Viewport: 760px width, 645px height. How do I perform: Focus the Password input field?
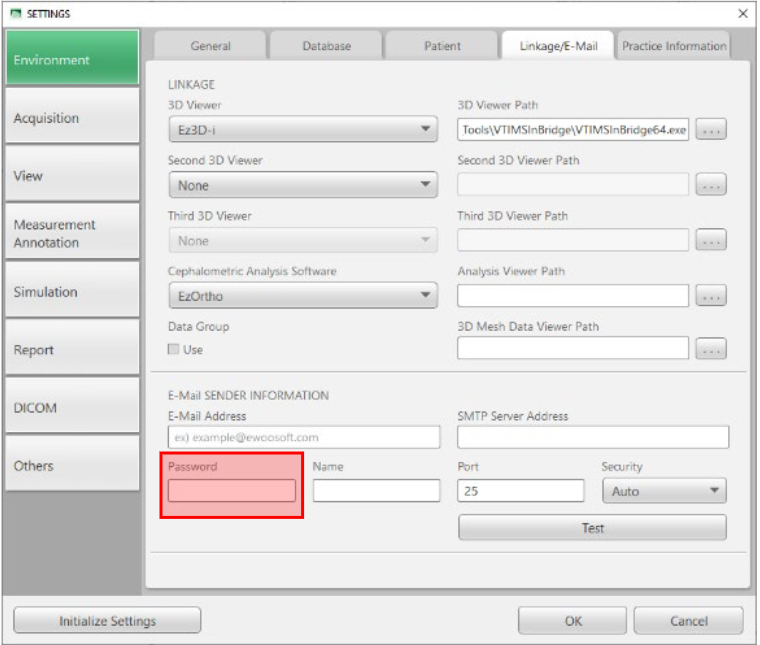[x=232, y=491]
